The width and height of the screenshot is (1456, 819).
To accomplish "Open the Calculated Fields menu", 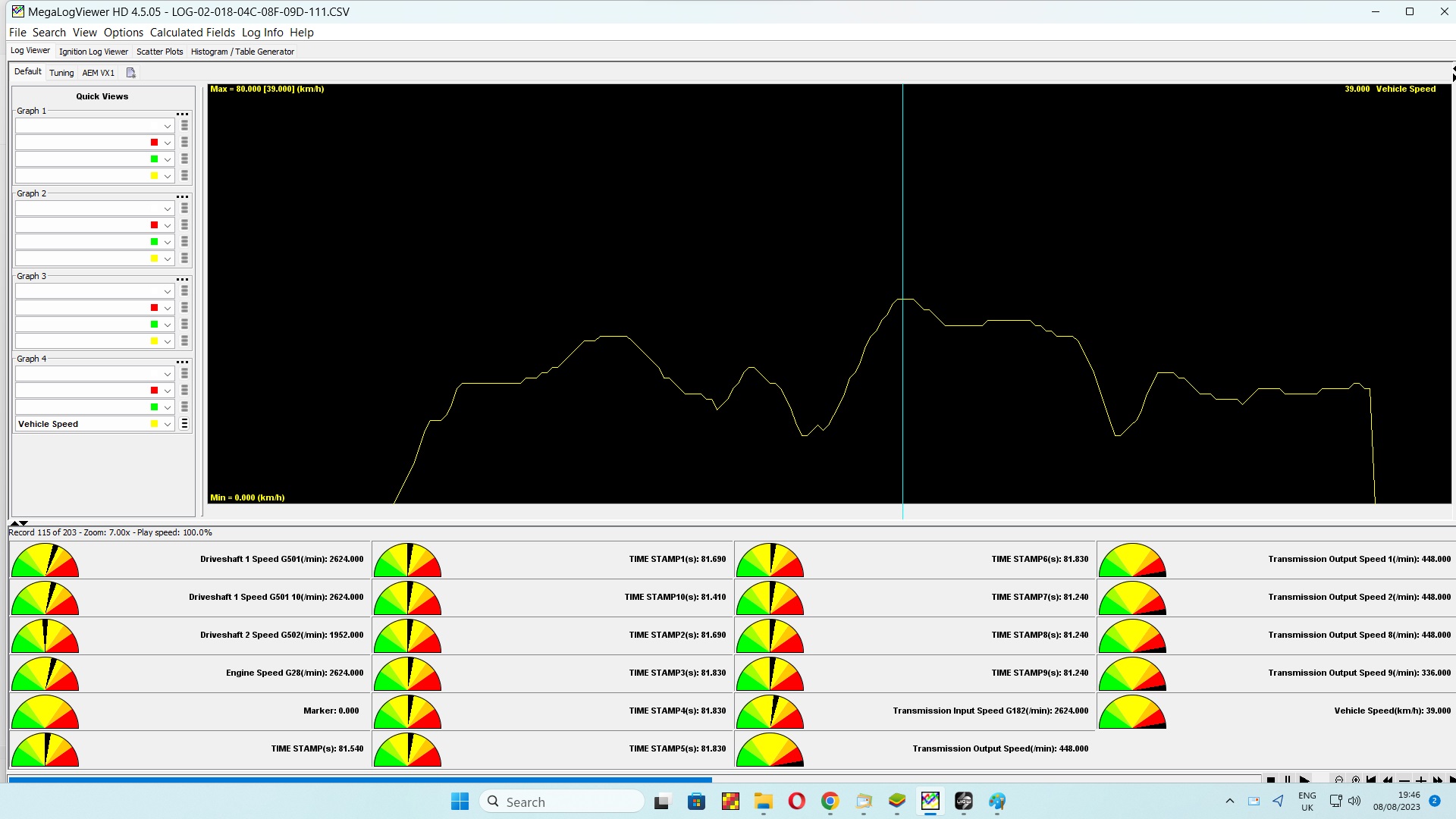I will click(x=192, y=33).
